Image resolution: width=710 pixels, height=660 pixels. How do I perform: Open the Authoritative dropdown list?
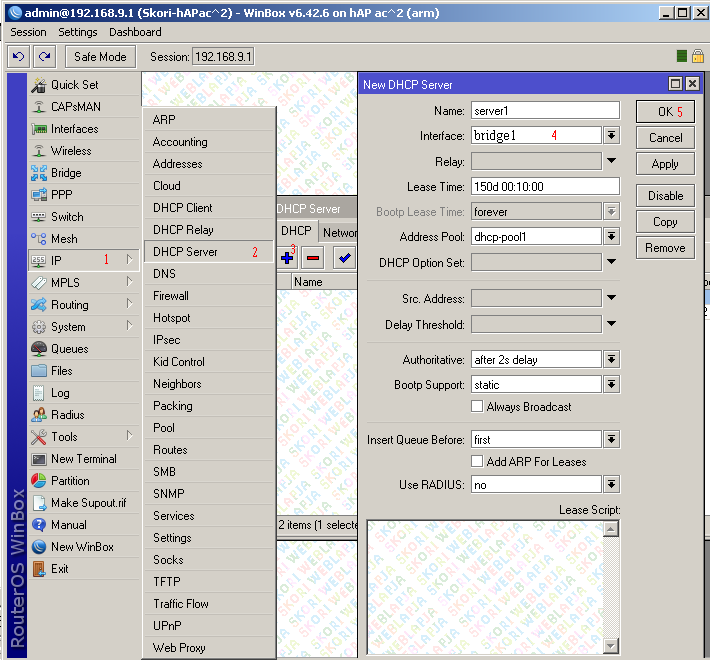(x=611, y=360)
